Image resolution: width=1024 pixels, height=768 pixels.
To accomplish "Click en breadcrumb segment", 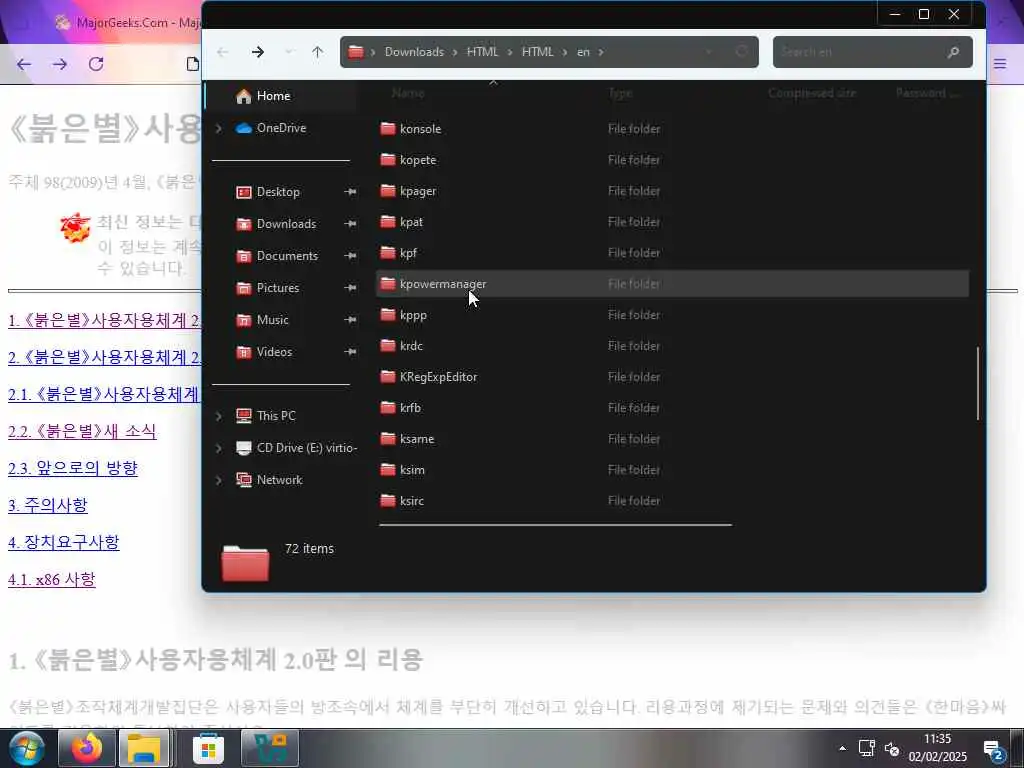I will pos(583,52).
